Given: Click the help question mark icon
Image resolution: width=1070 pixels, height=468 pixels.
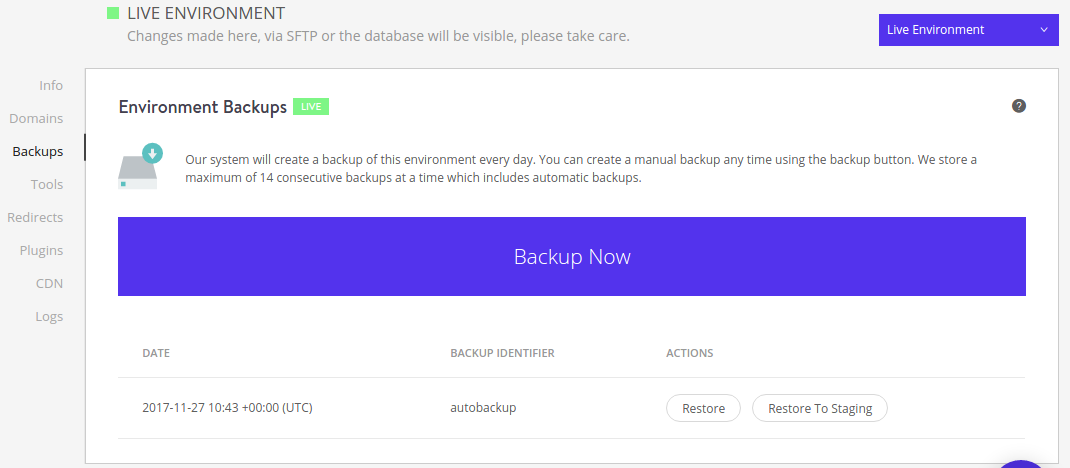Looking at the screenshot, I should click(1019, 106).
